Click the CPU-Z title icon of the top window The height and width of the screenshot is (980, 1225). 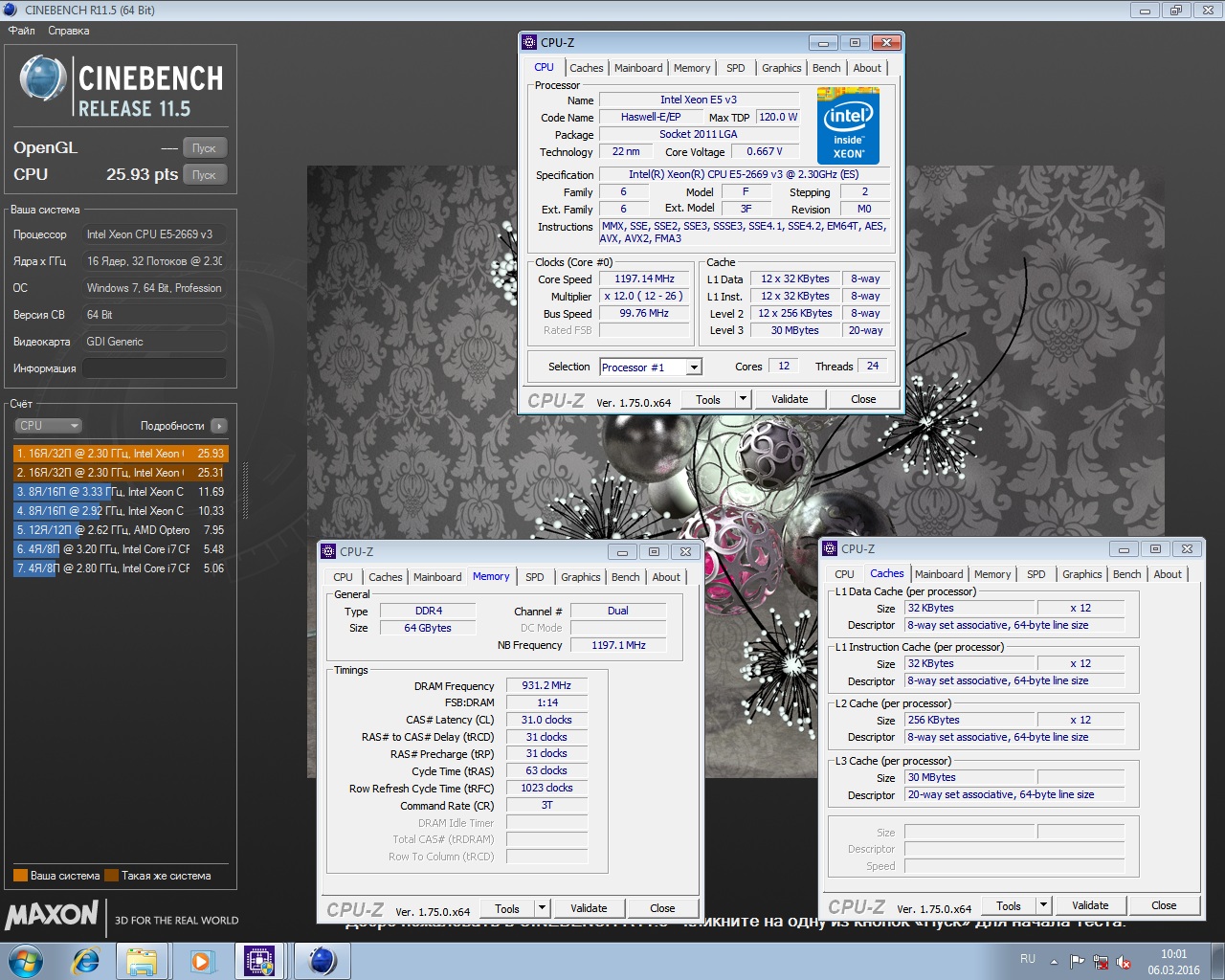[x=529, y=42]
